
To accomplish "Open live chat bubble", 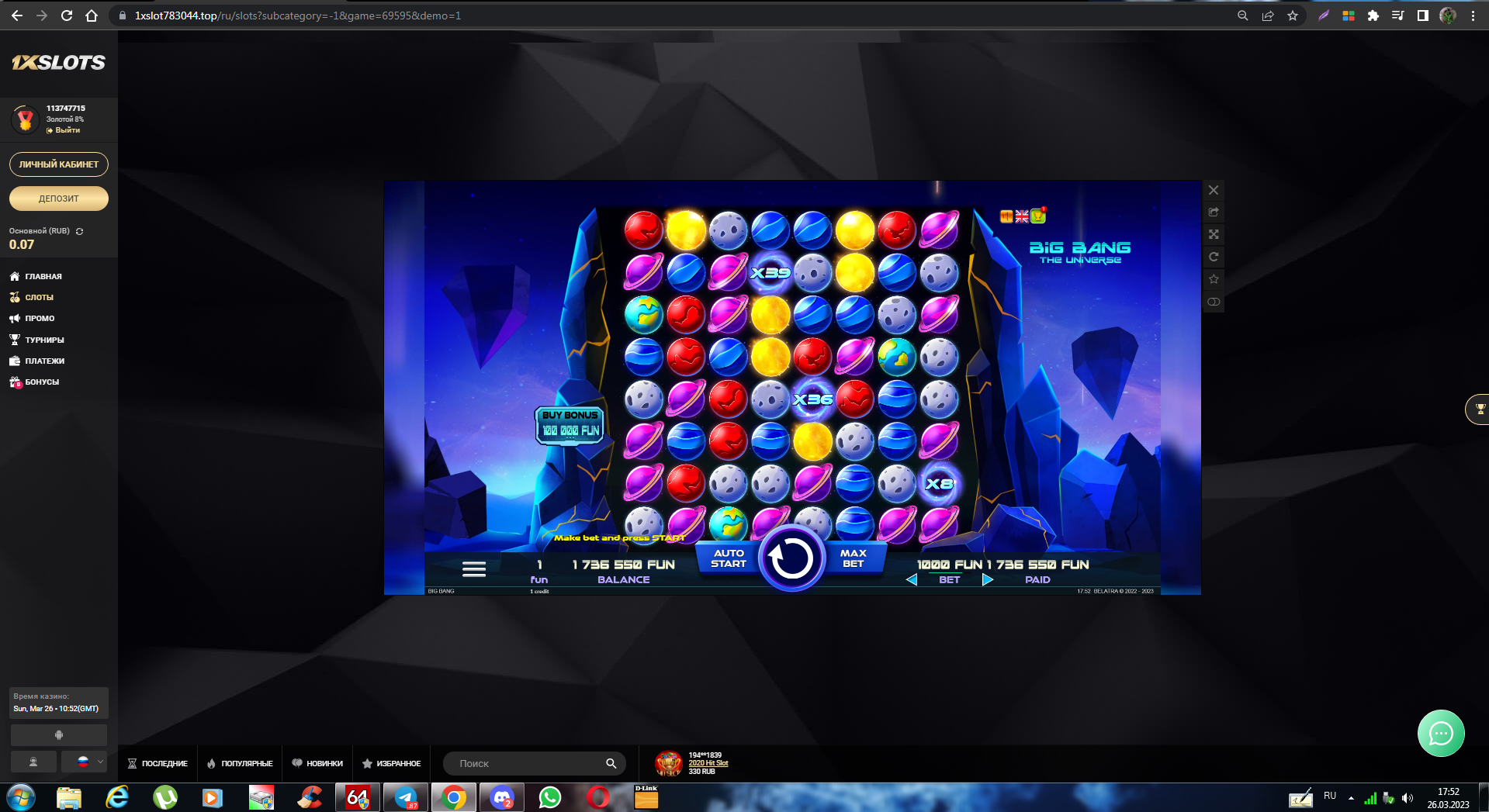I will click(x=1441, y=733).
